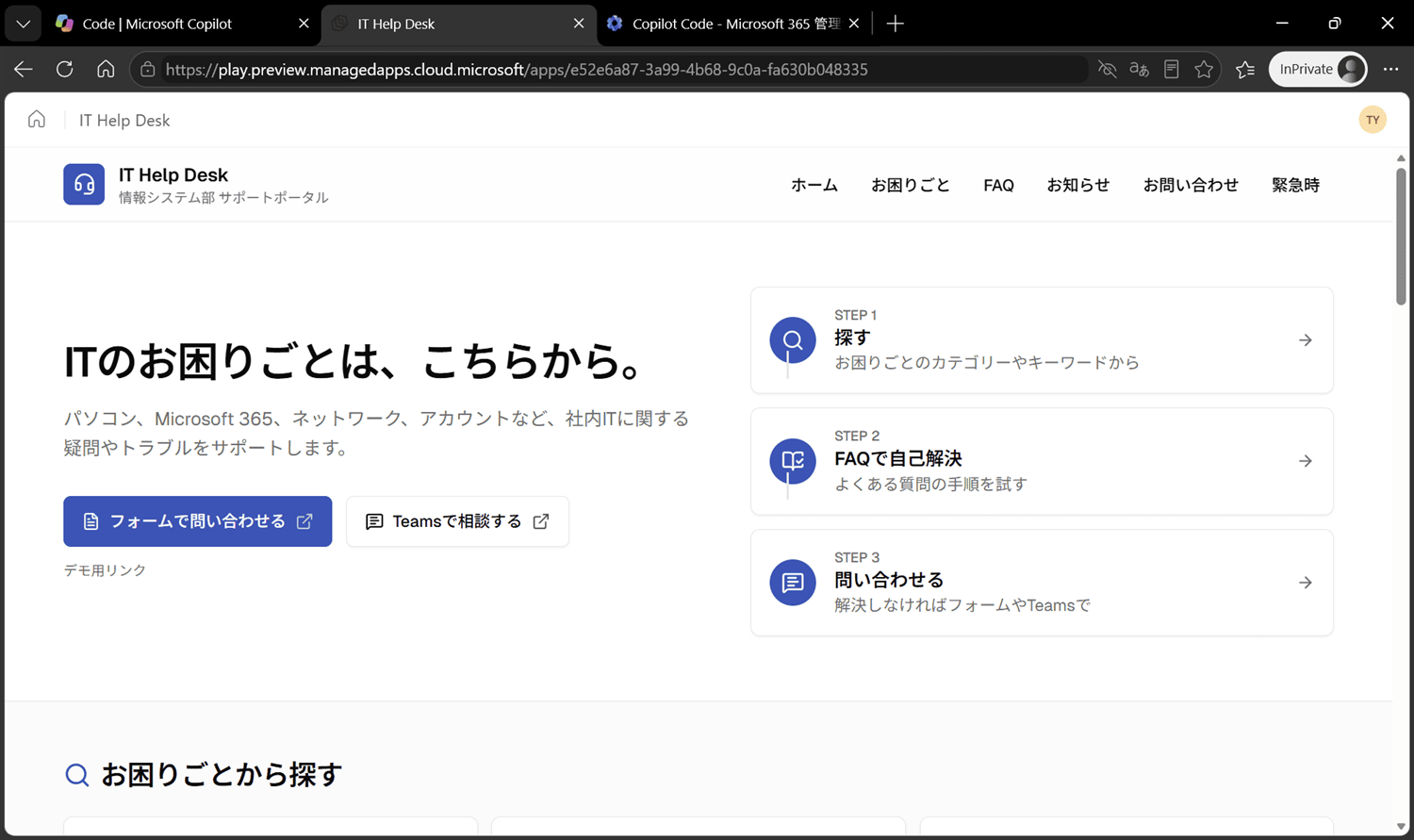
Task: Click the chat icon in STEP 3 card
Action: tap(793, 583)
